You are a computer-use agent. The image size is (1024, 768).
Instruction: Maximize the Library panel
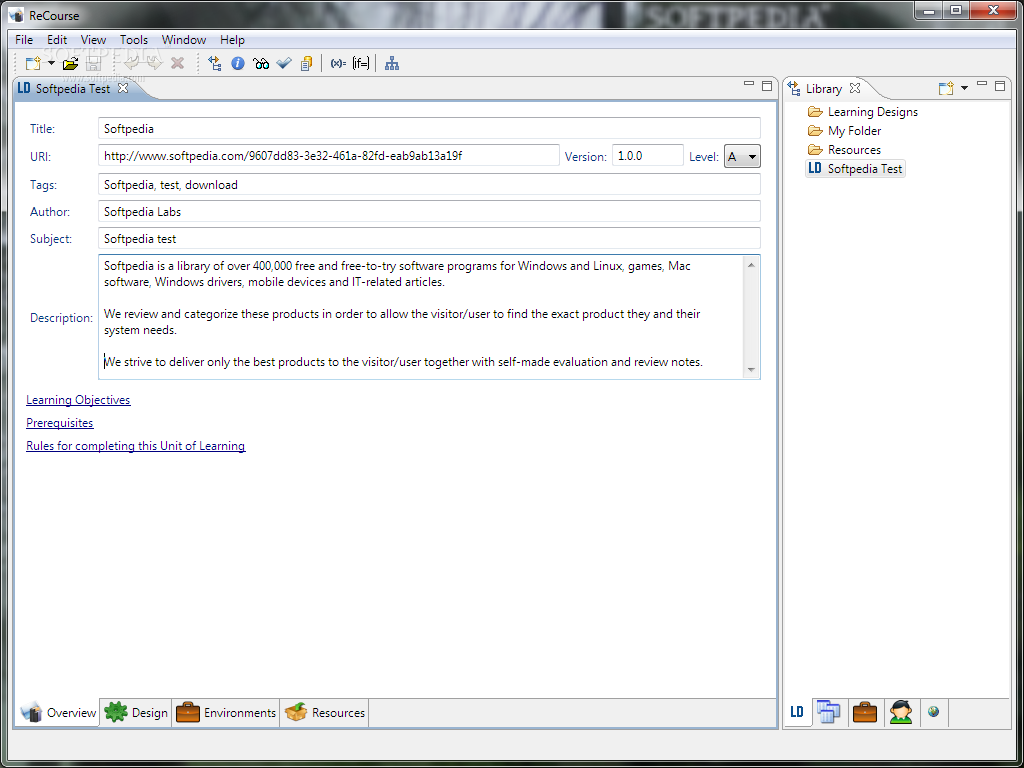(1000, 86)
